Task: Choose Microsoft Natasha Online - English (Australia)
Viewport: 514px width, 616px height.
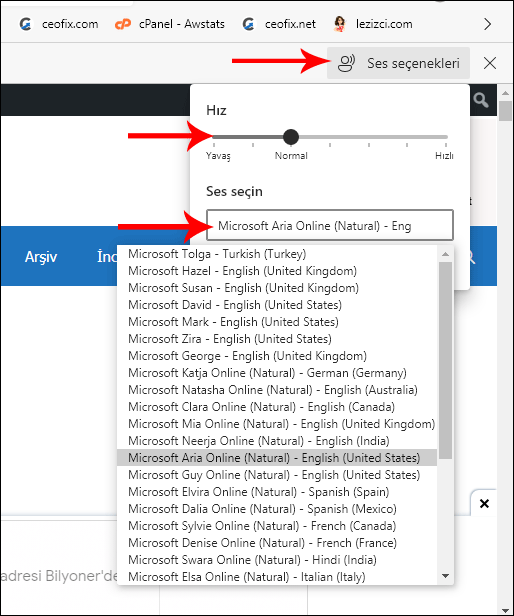Action: (277, 390)
